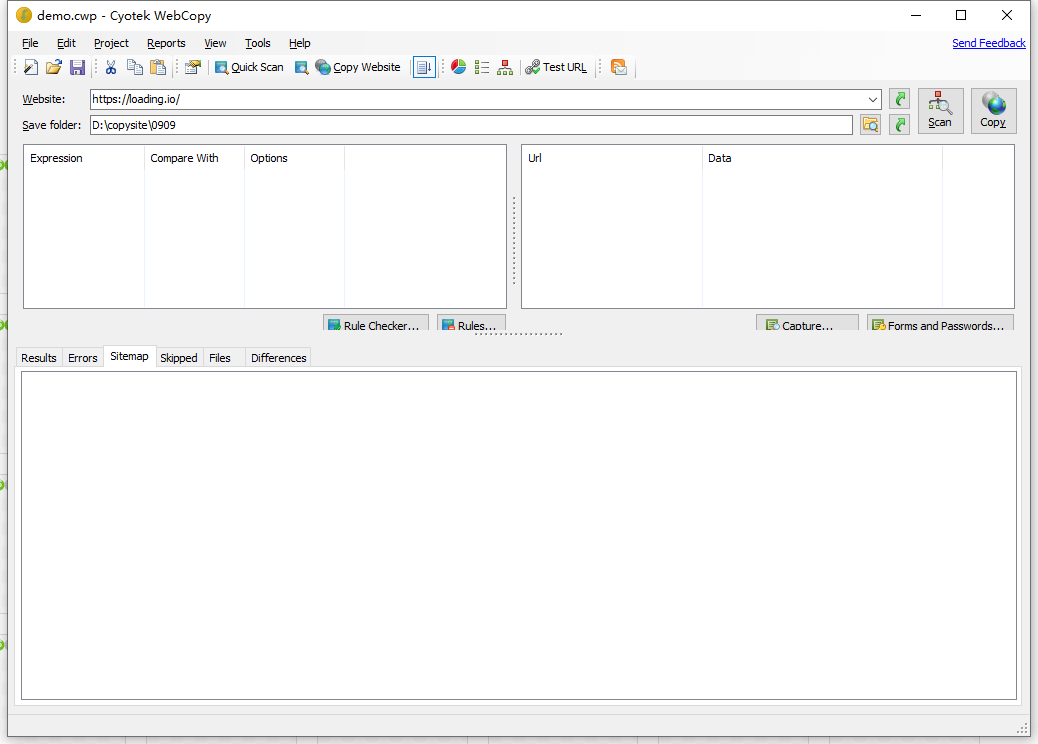The height and width of the screenshot is (744, 1038).
Task: Click the horizontal splitter above result tabs
Action: (x=518, y=334)
